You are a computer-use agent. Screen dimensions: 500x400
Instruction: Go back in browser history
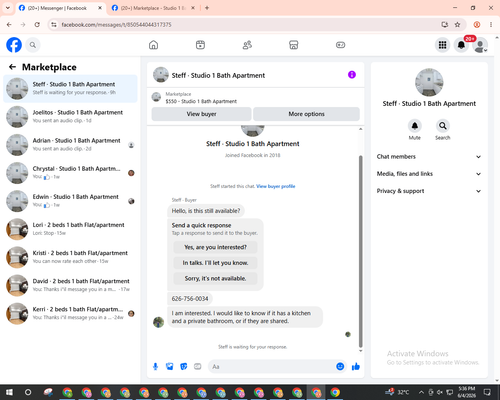coord(9,25)
